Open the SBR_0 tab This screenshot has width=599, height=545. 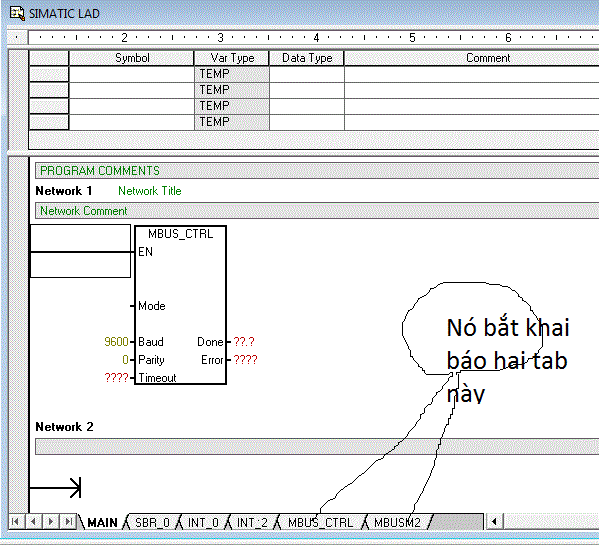[152, 522]
